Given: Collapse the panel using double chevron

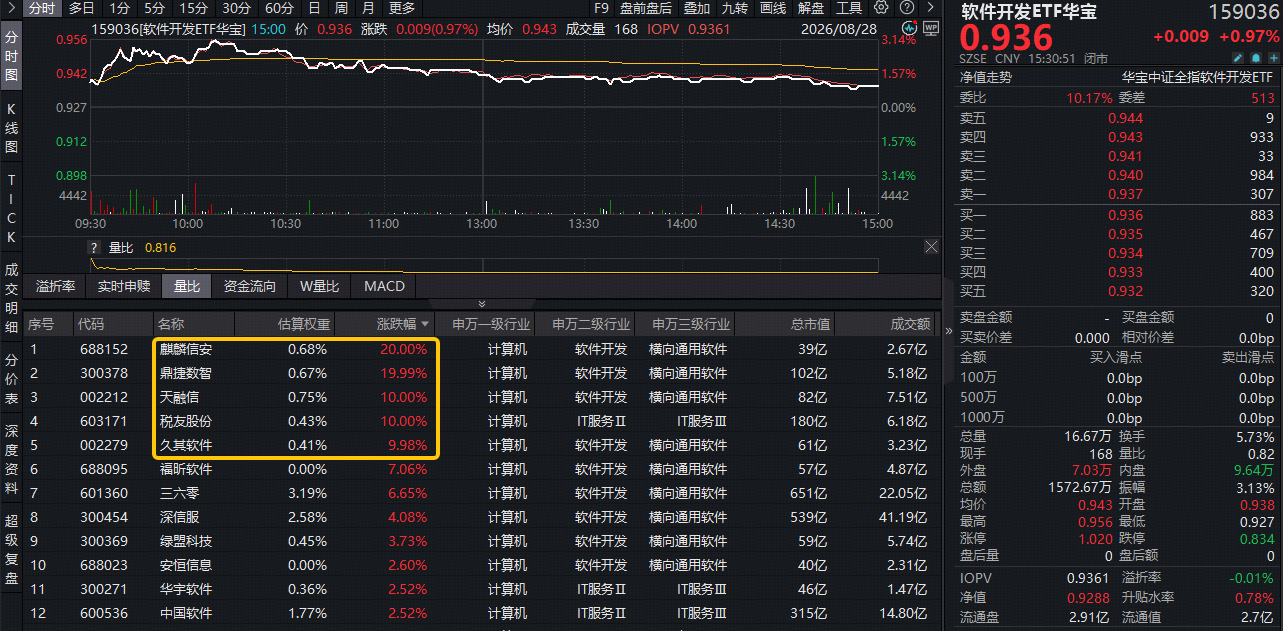Looking at the screenshot, I should pos(481,303).
